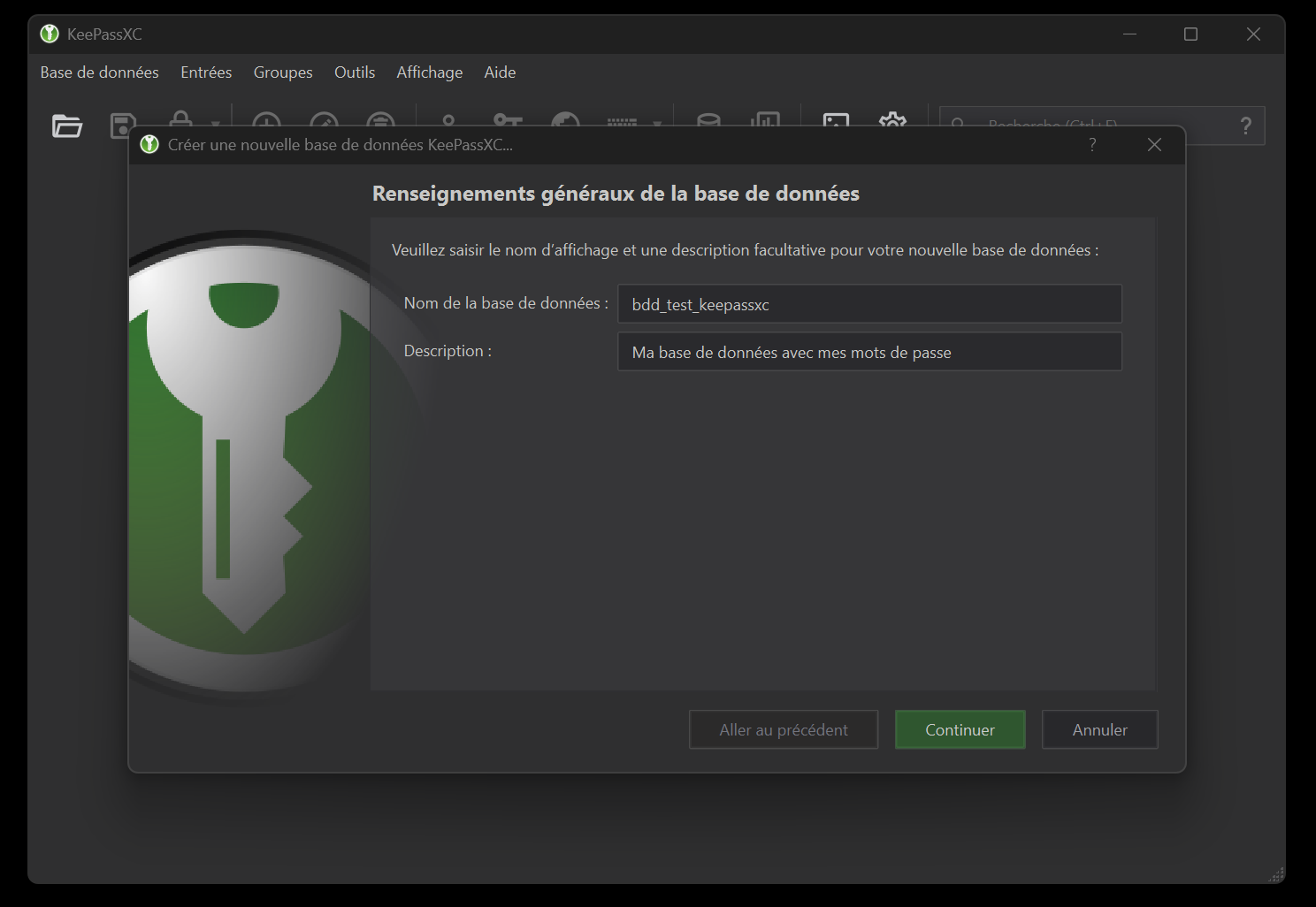Viewport: 1316px width, 907px height.
Task: Close the database creation dialog
Action: (1154, 145)
